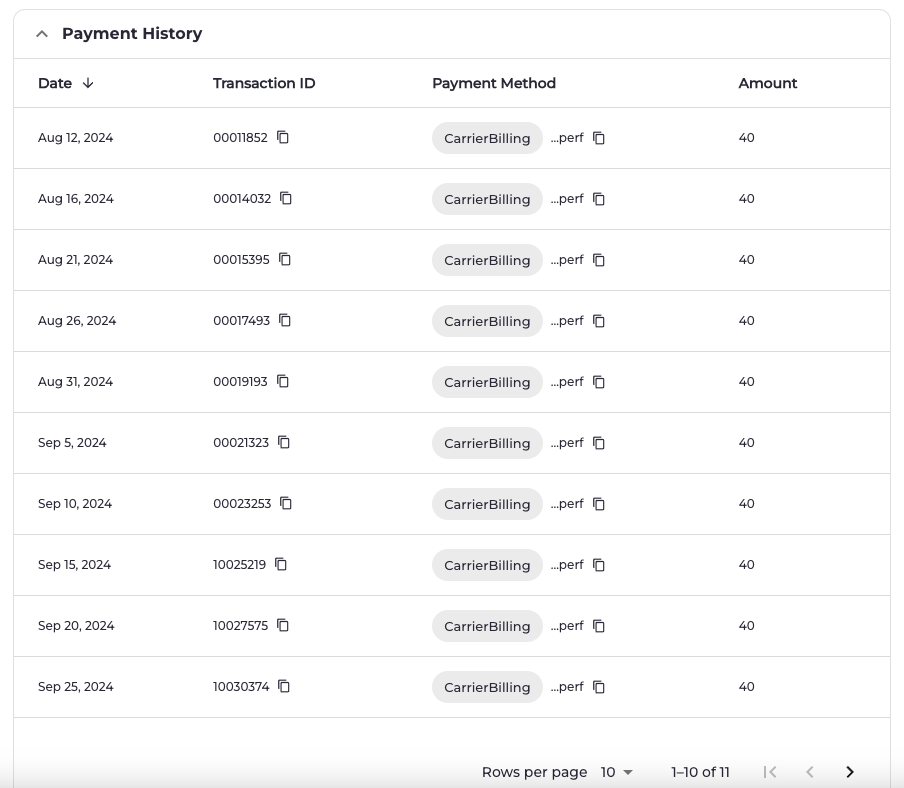The width and height of the screenshot is (904, 788).
Task: Click the 1–10 of 11 pagination text
Action: [x=700, y=772]
